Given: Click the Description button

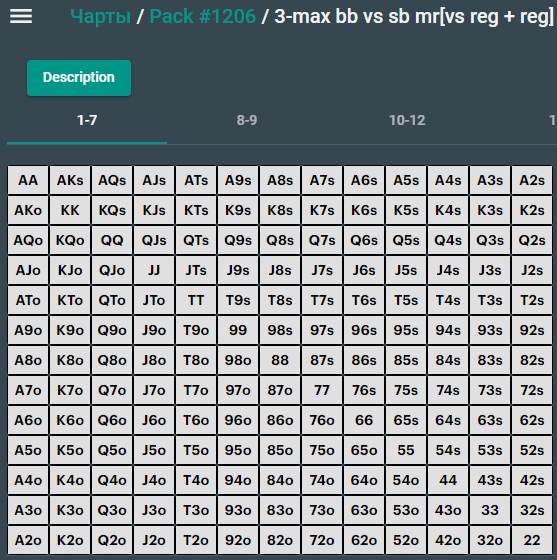Looking at the screenshot, I should click(79, 78).
